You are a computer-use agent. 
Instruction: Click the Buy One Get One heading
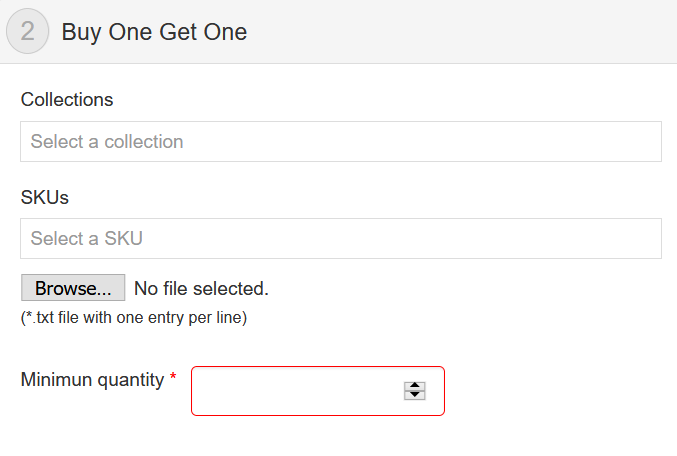pos(154,32)
